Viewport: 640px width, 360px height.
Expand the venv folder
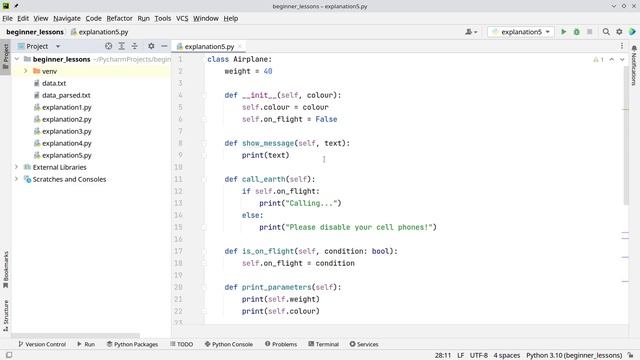26,71
